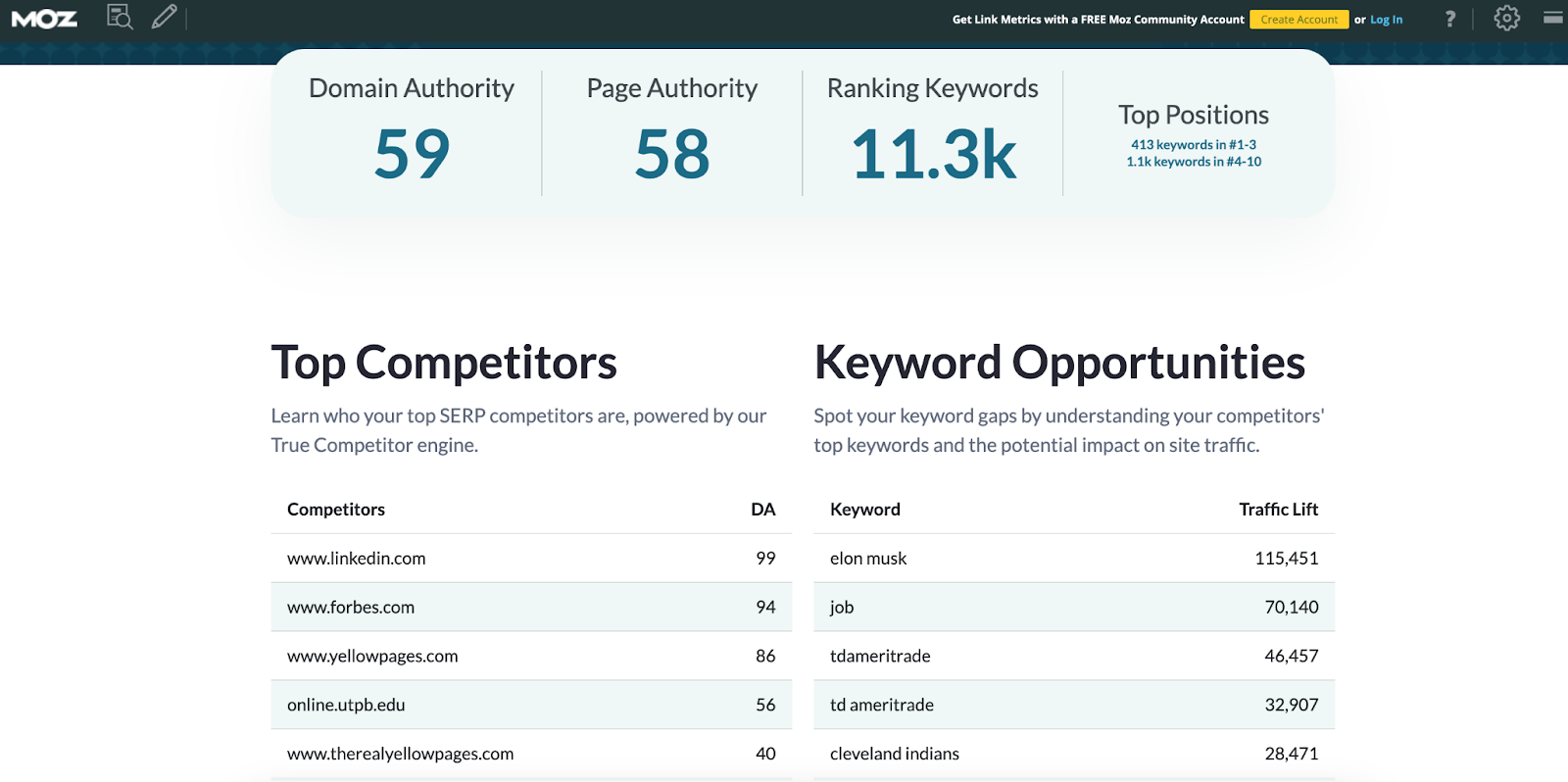
Task: Click the Top Positions heading
Action: point(1194,115)
